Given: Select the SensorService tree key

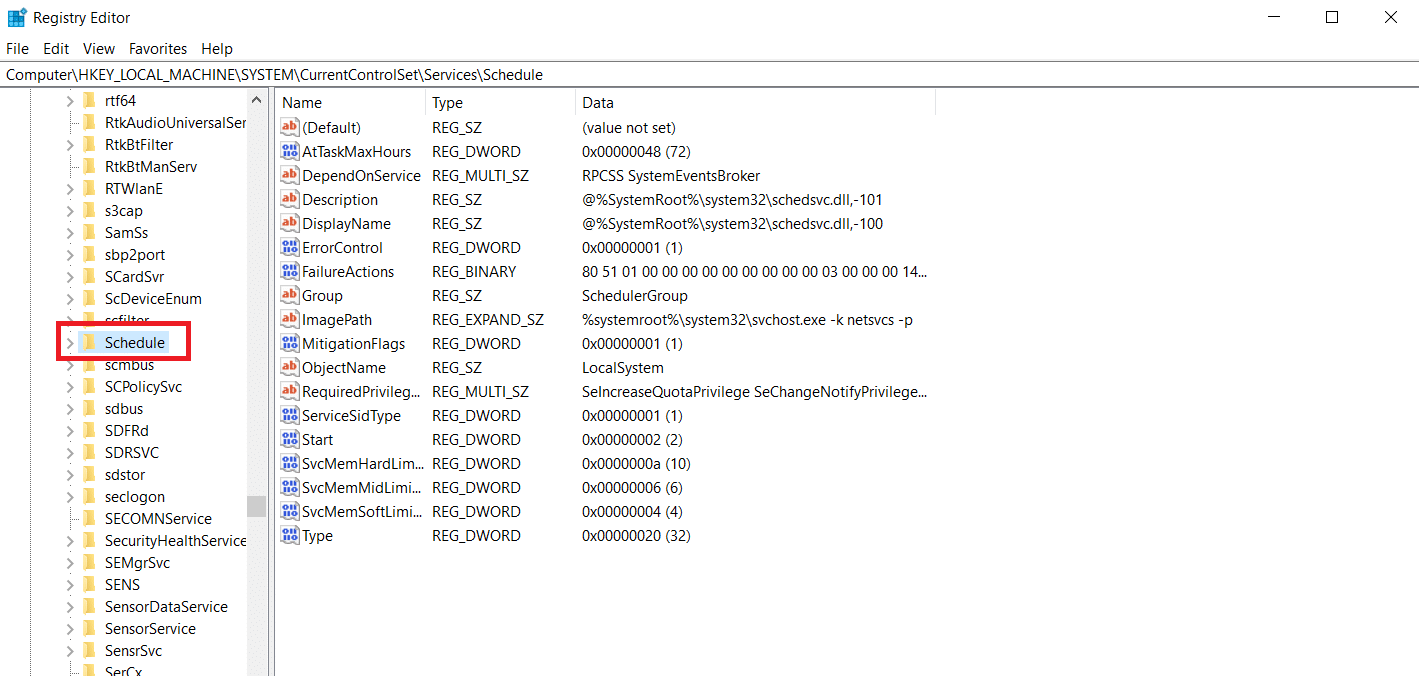Looking at the screenshot, I should pos(150,629).
